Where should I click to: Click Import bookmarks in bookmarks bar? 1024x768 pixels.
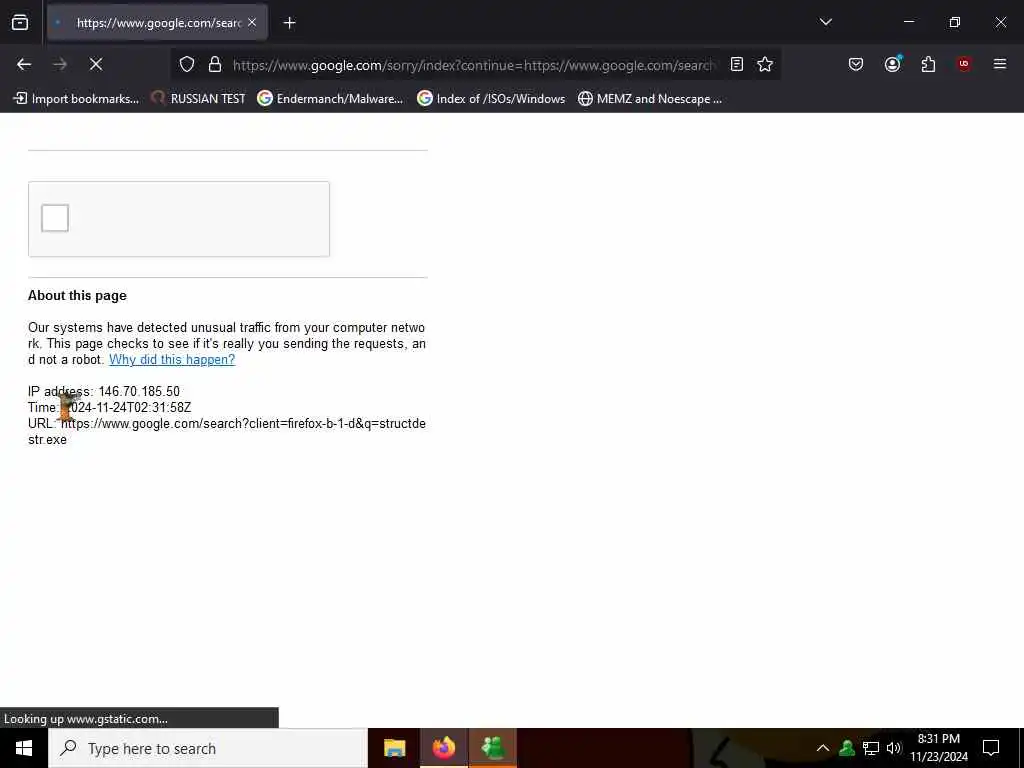pos(76,99)
